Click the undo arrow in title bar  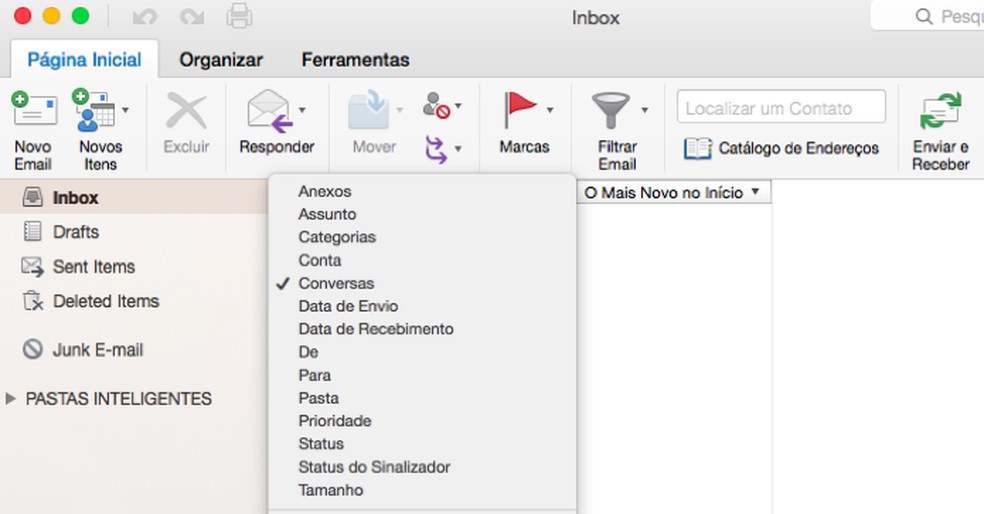tap(144, 16)
